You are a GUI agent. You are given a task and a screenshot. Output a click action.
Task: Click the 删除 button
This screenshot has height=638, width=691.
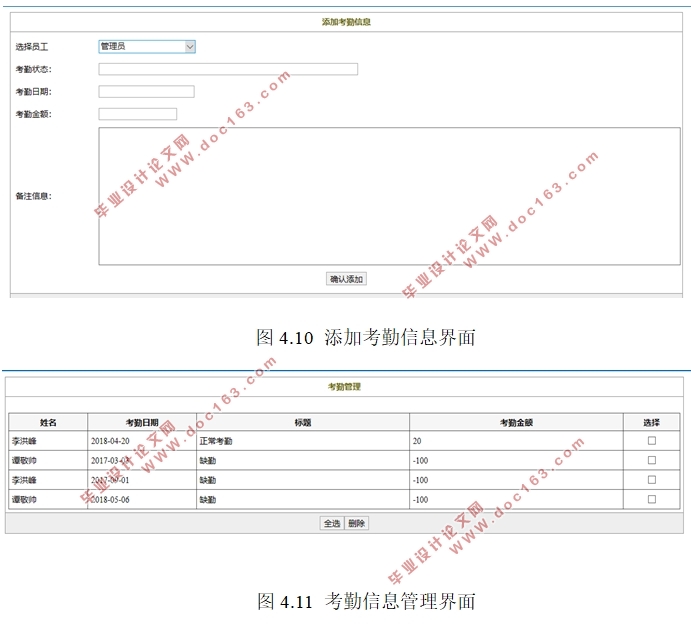point(357,523)
